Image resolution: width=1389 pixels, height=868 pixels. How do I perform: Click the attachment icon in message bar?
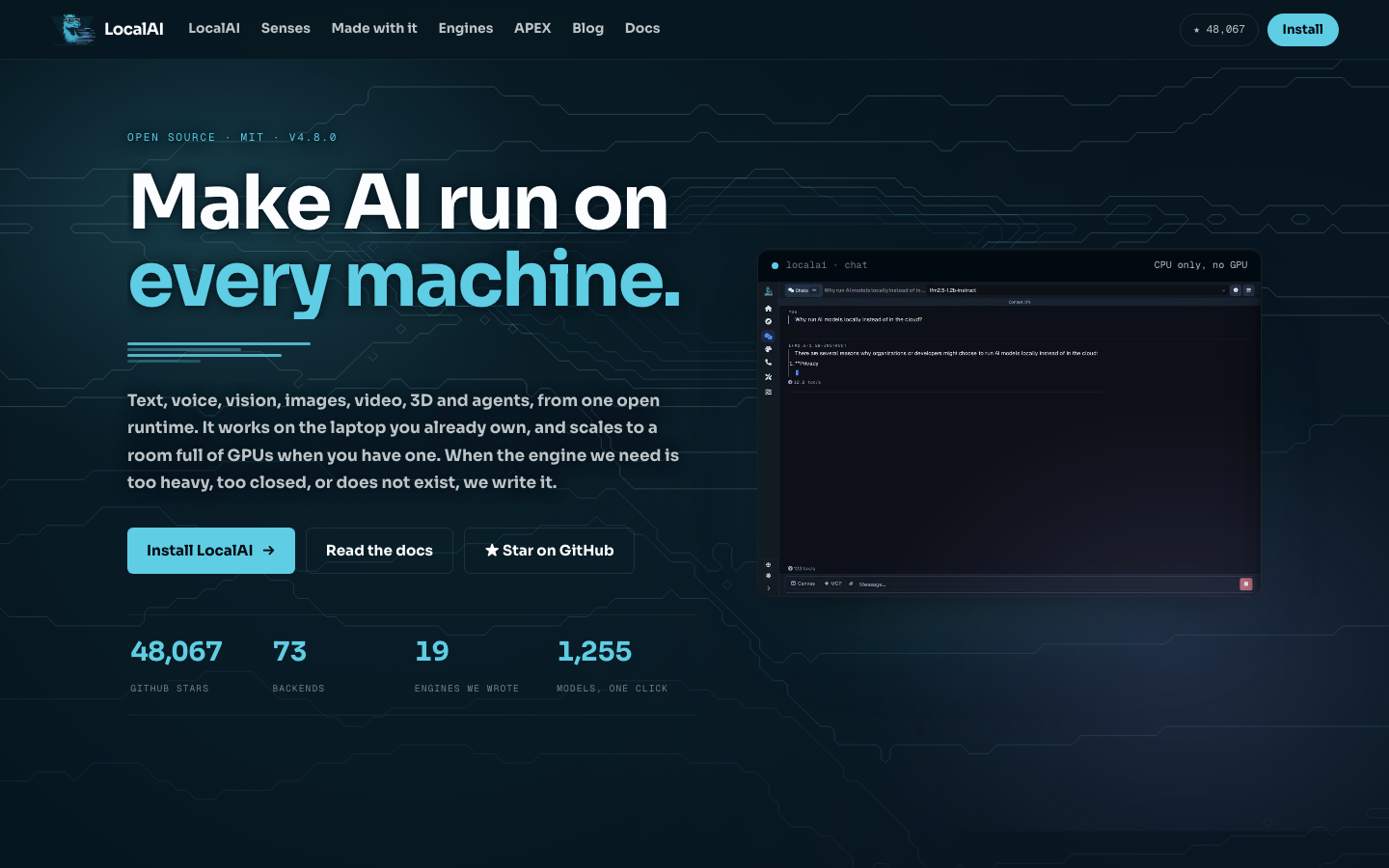coord(851,583)
